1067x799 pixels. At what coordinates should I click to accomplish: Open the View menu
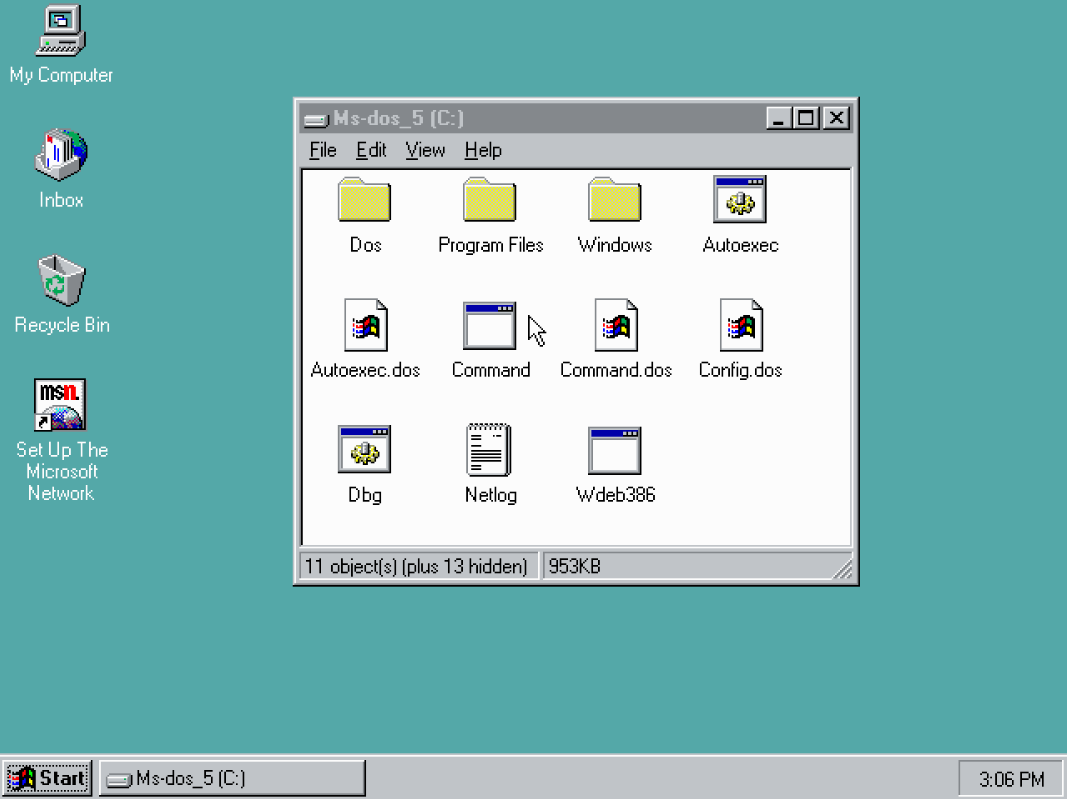point(425,150)
